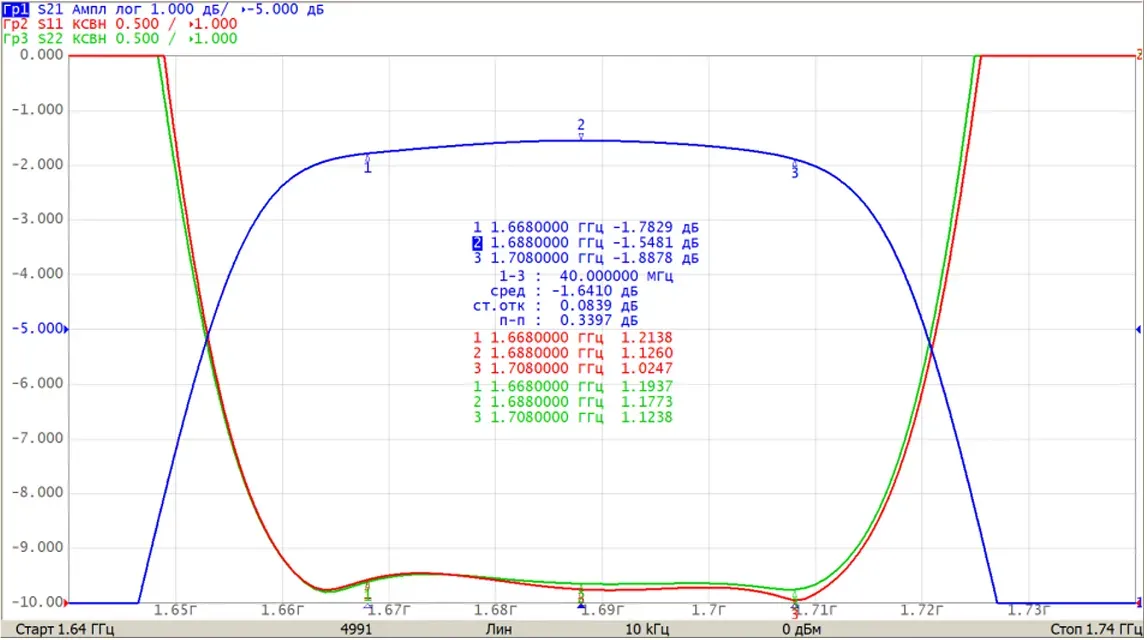
Task: Click the 'ст.отк : 0.0839 дБ' deviation readout
Action: coord(556,306)
